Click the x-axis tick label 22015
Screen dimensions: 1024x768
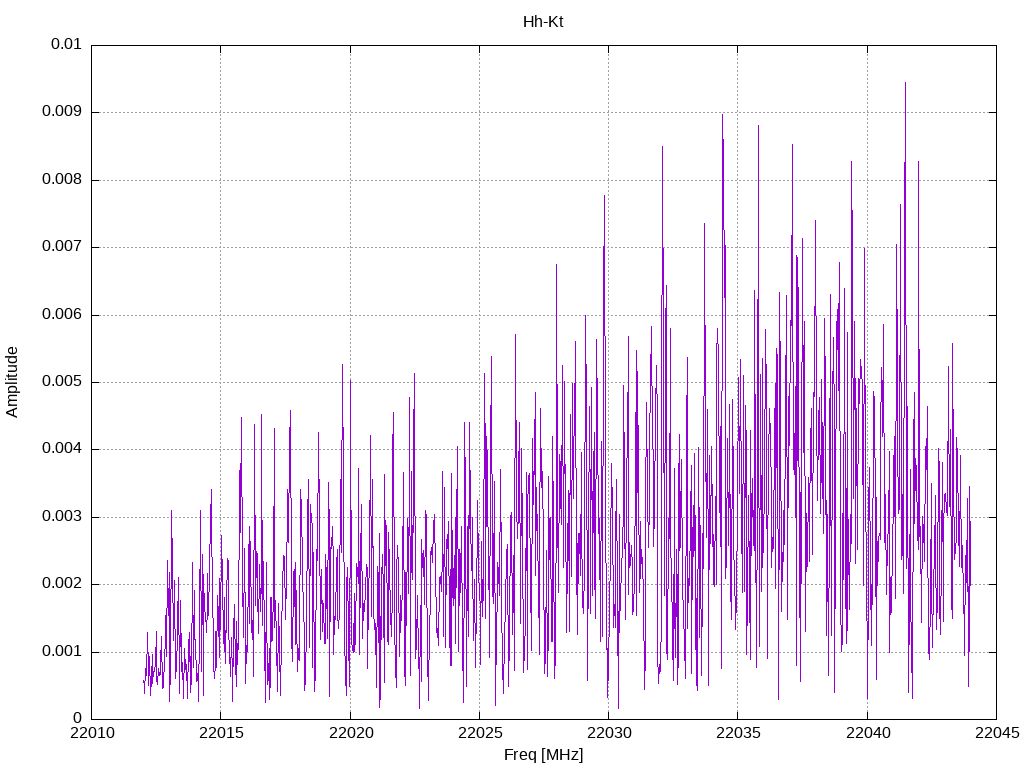pyautogui.click(x=221, y=733)
